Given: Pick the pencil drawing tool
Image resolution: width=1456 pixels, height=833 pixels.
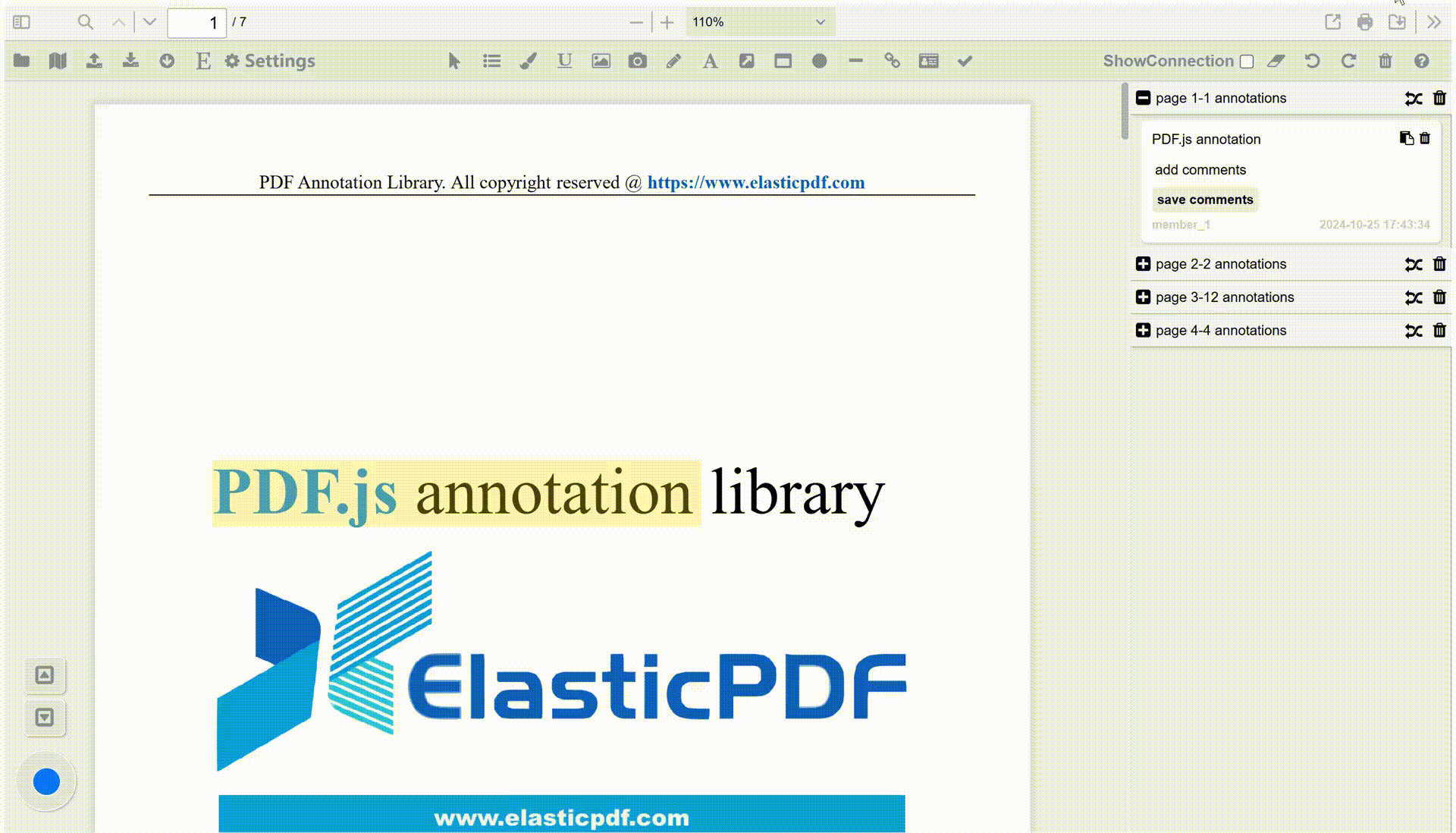Looking at the screenshot, I should (x=673, y=61).
